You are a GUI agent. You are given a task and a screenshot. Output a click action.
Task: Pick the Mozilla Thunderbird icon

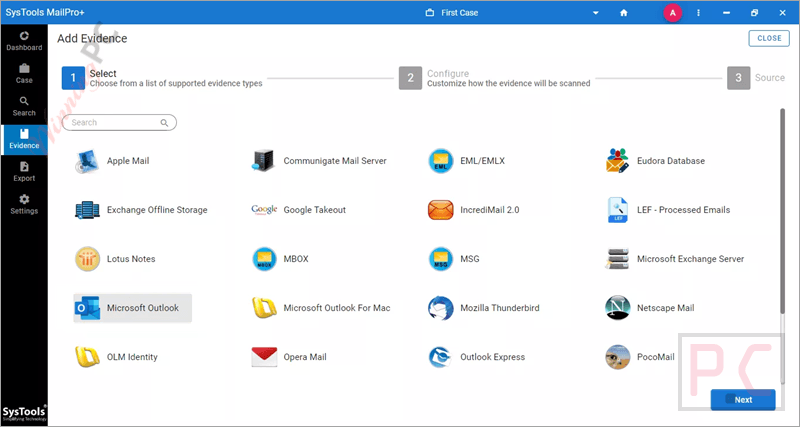[x=440, y=308]
